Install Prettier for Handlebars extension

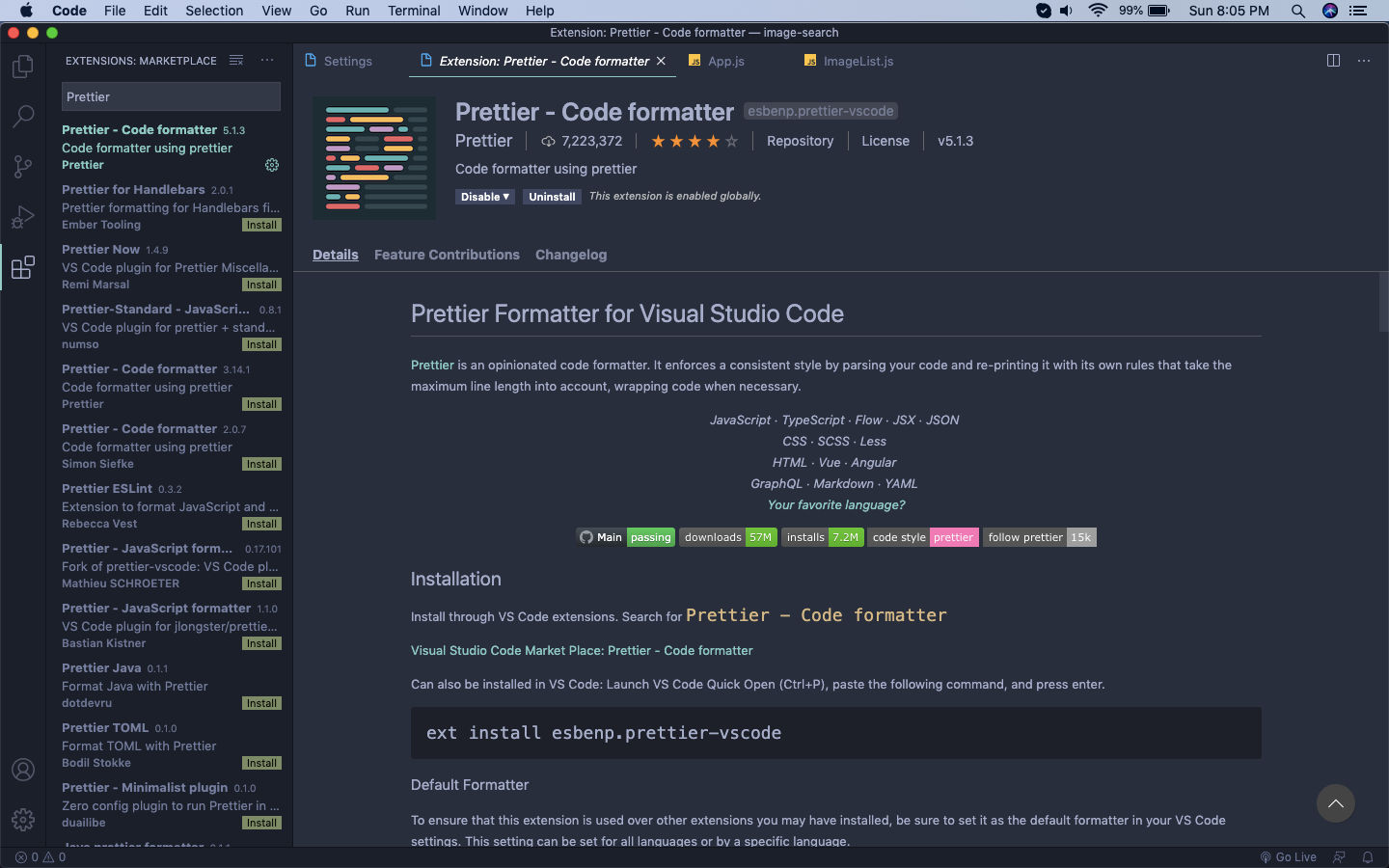click(x=261, y=225)
